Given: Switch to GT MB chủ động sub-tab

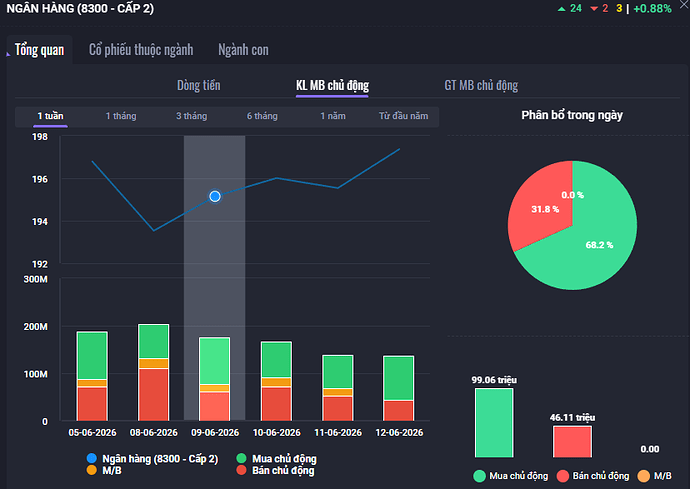Looking at the screenshot, I should 481,85.
